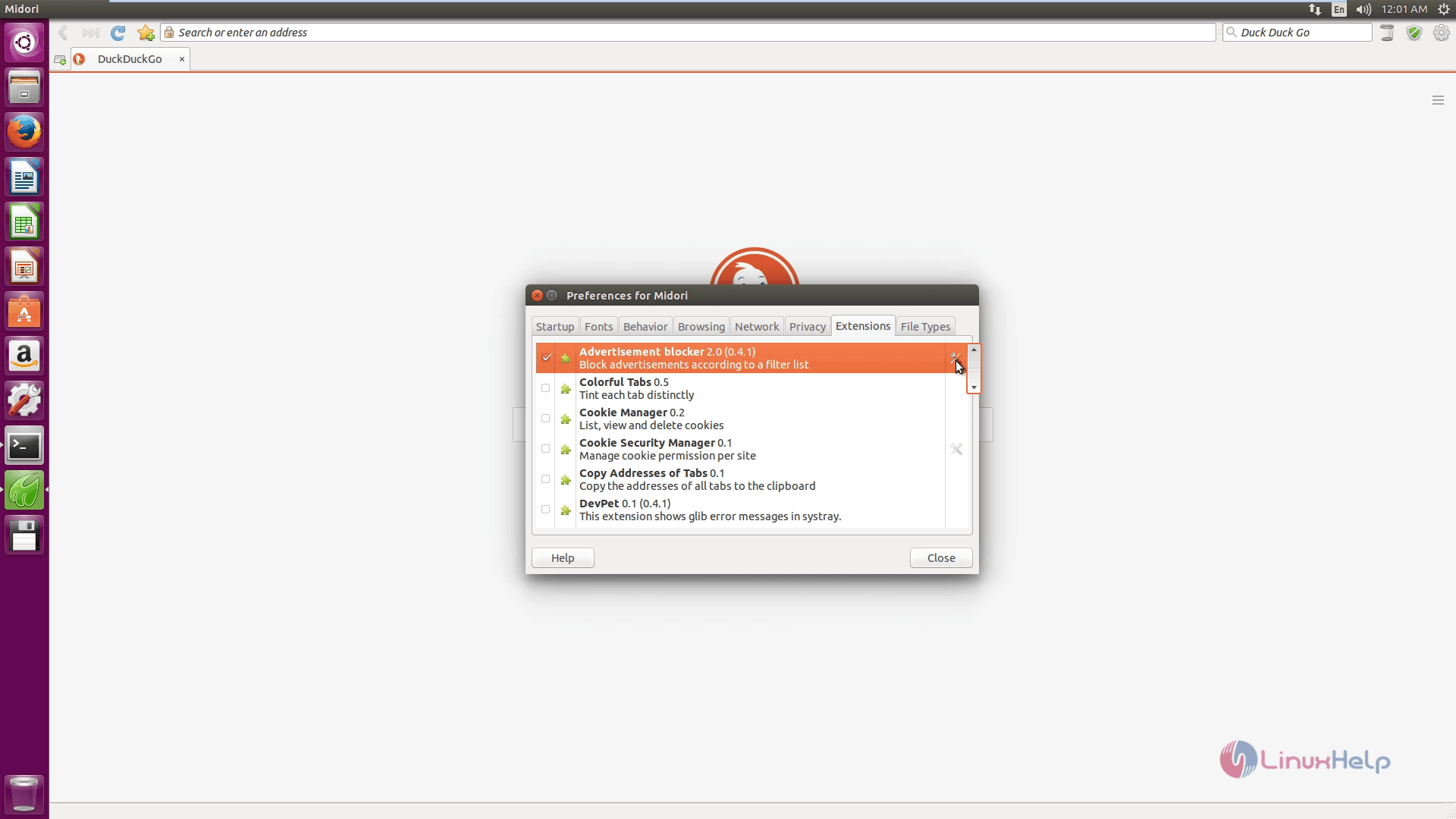Open LibreOffice Writer from dock
The width and height of the screenshot is (1456, 819).
coord(24,177)
